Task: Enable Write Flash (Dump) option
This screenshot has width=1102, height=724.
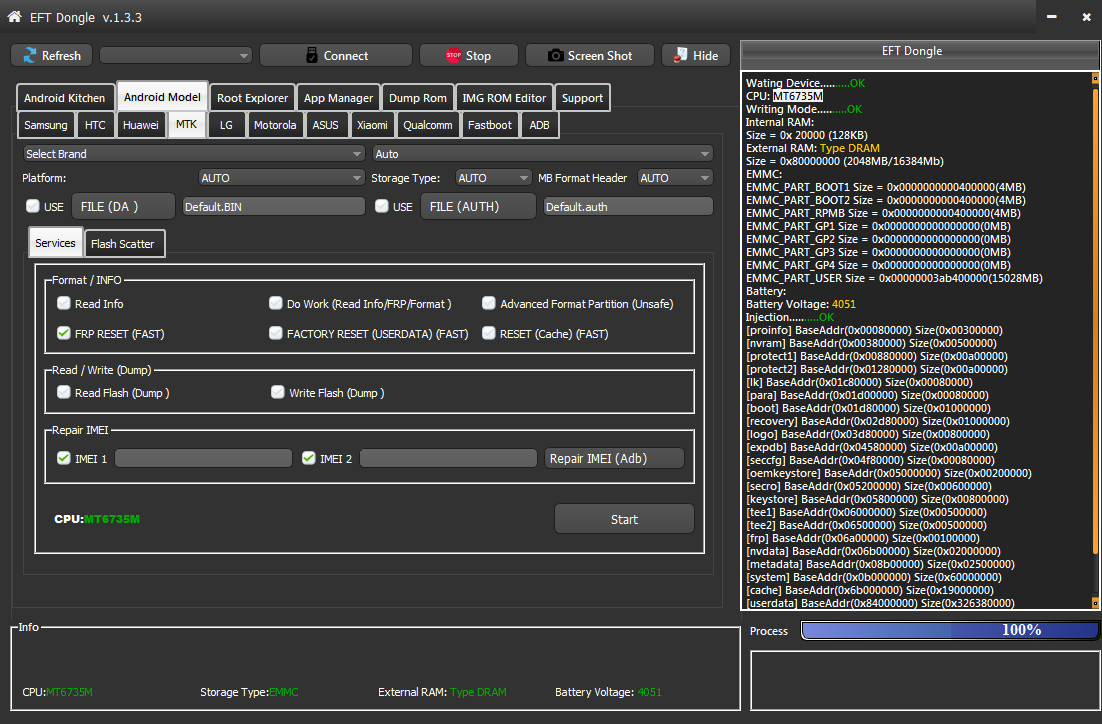Action: point(278,392)
